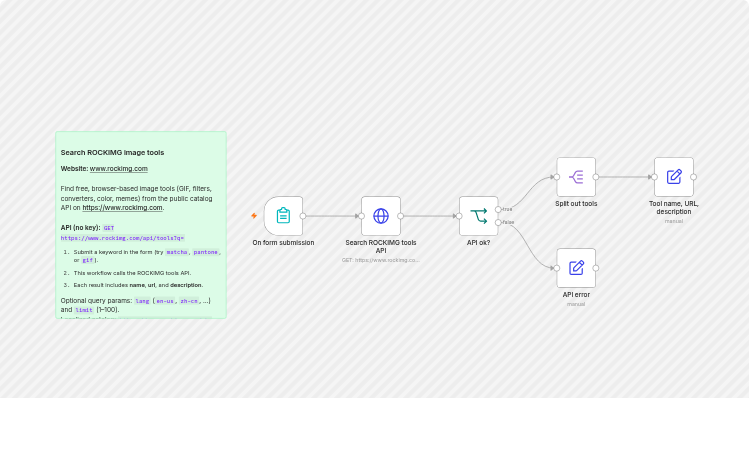Click output connector of Search ROCKIMG tools API

(400, 216)
